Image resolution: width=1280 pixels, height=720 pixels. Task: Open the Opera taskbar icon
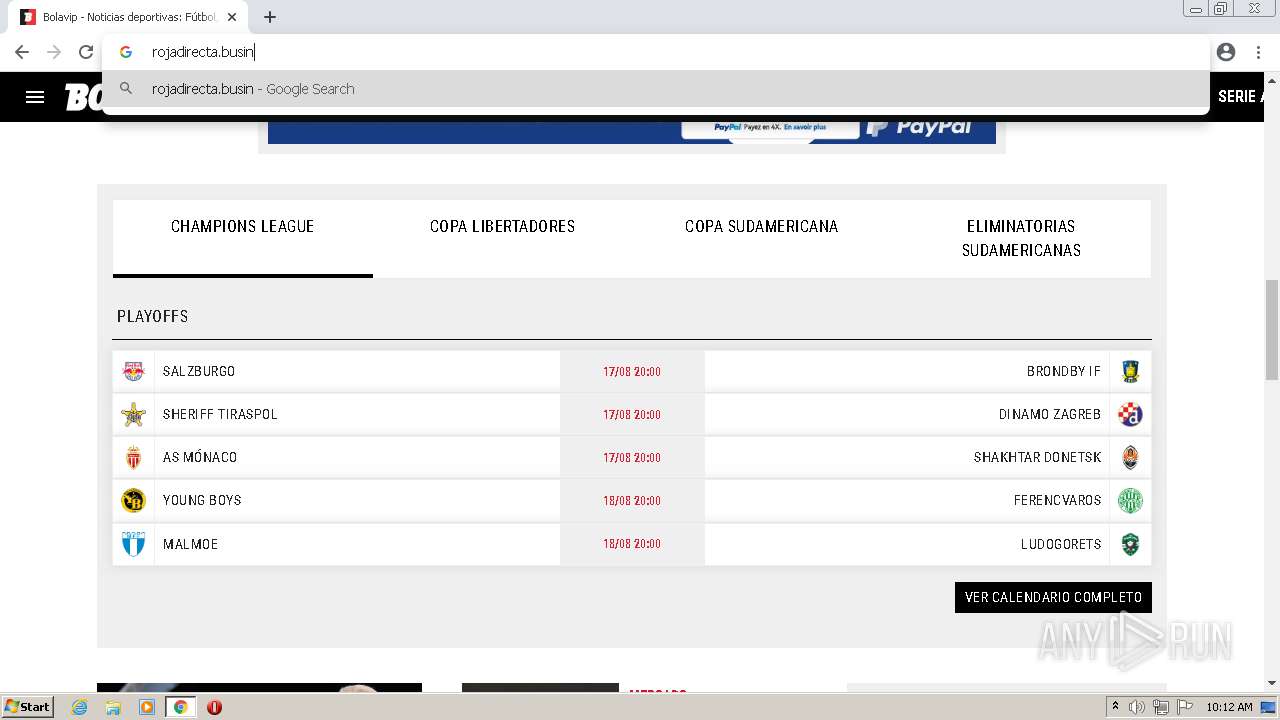point(214,707)
